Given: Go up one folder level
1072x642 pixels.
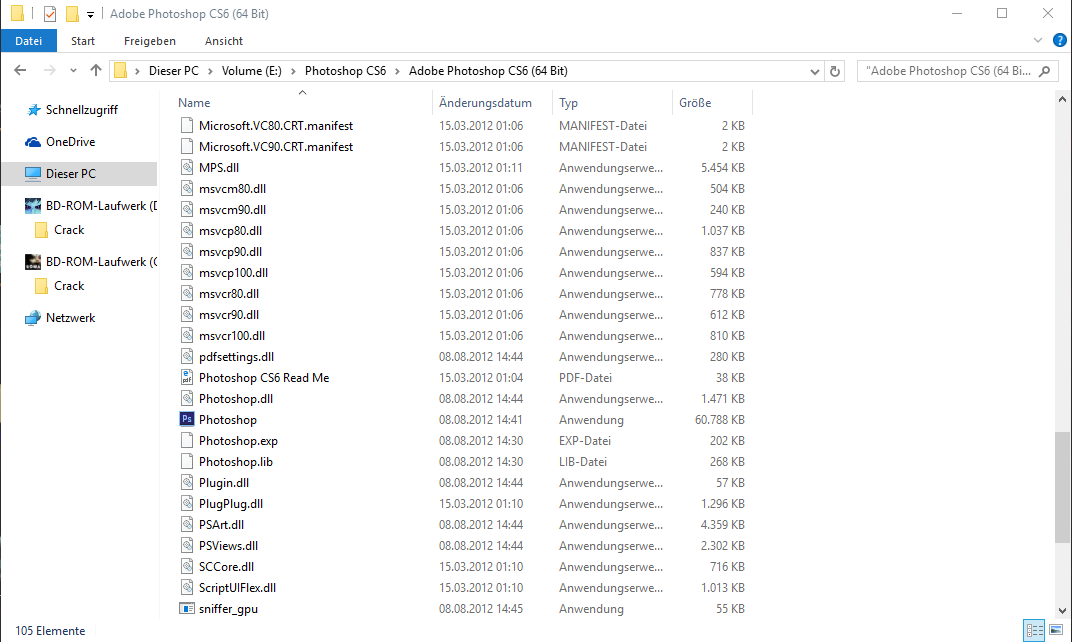Looking at the screenshot, I should pos(96,70).
